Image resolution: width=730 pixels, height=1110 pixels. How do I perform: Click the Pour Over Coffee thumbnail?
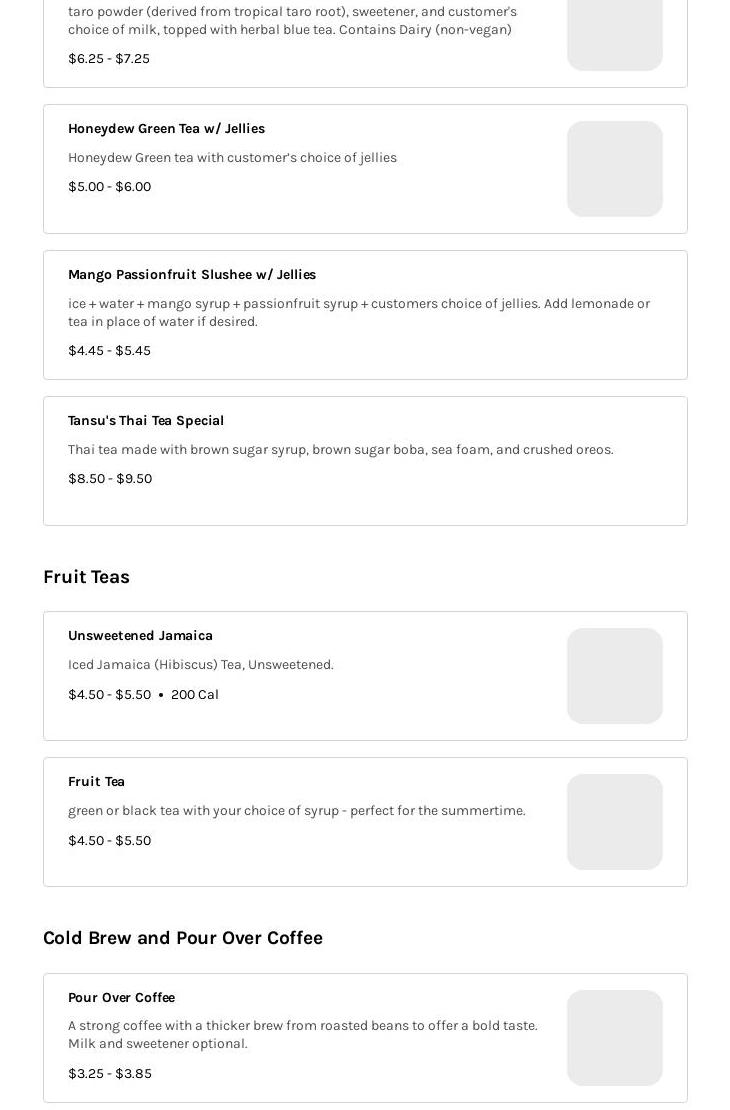pyautogui.click(x=614, y=1038)
